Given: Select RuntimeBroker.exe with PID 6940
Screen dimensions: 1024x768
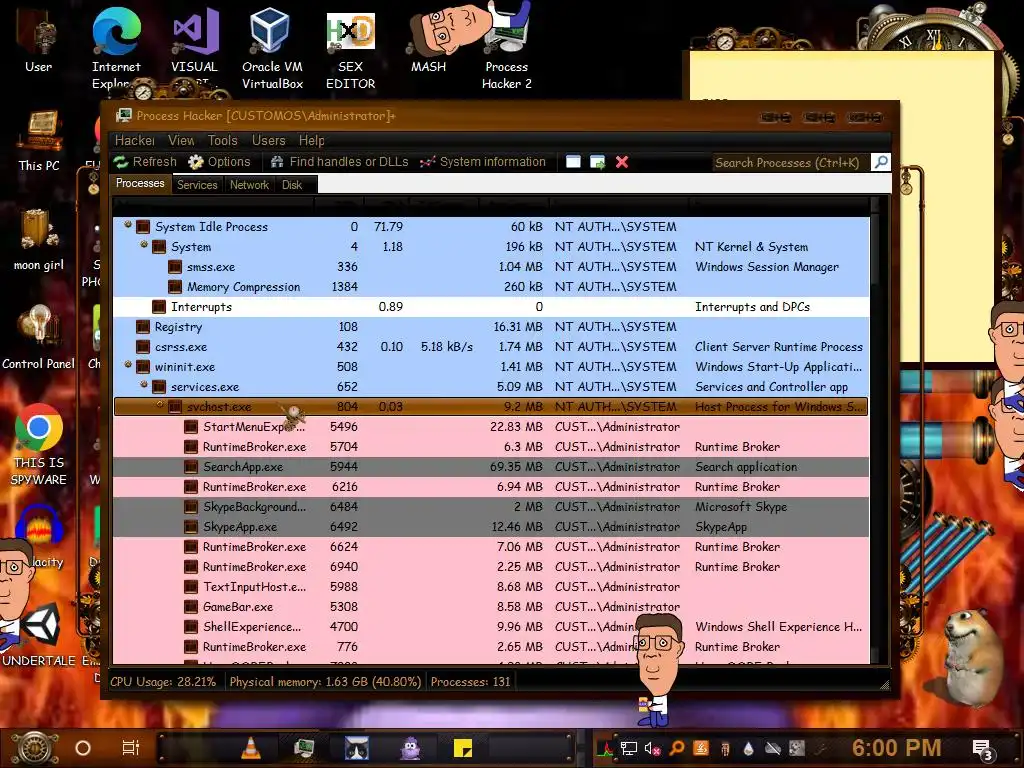Looking at the screenshot, I should (x=491, y=567).
